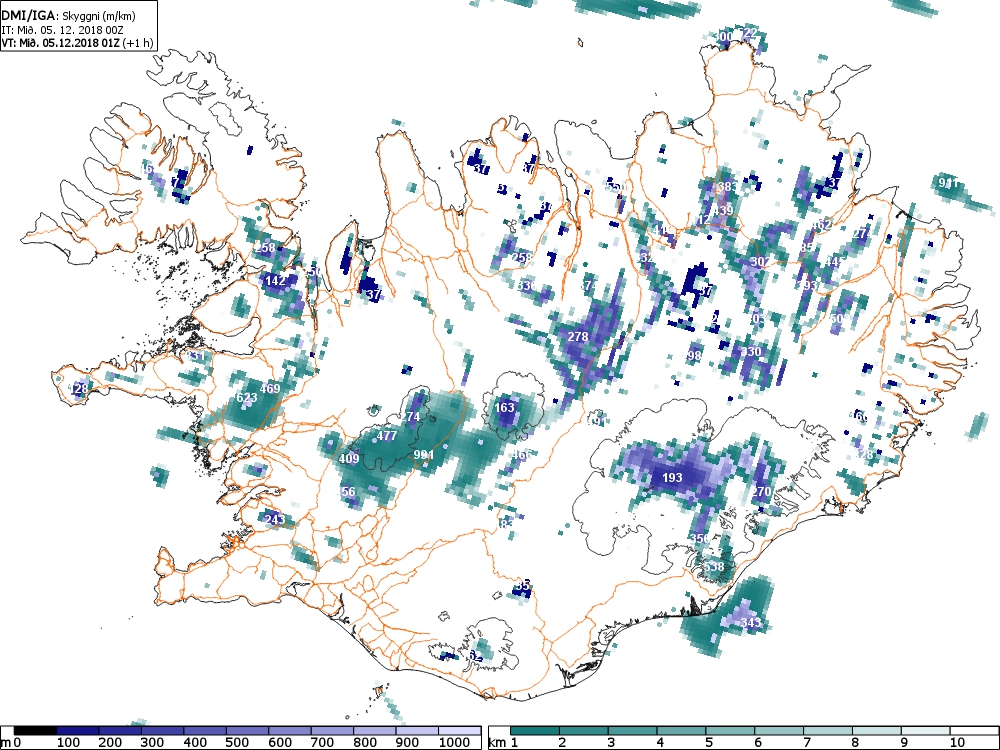Select the visibility value 243

(274, 519)
